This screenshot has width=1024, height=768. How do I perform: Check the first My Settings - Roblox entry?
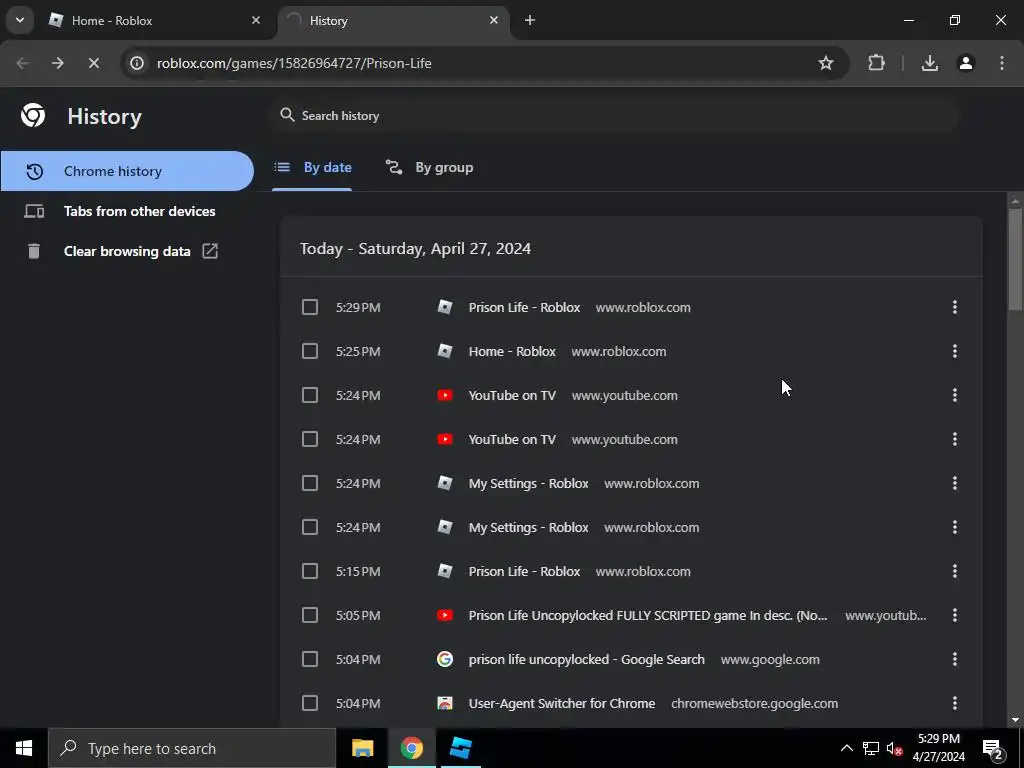[x=310, y=483]
